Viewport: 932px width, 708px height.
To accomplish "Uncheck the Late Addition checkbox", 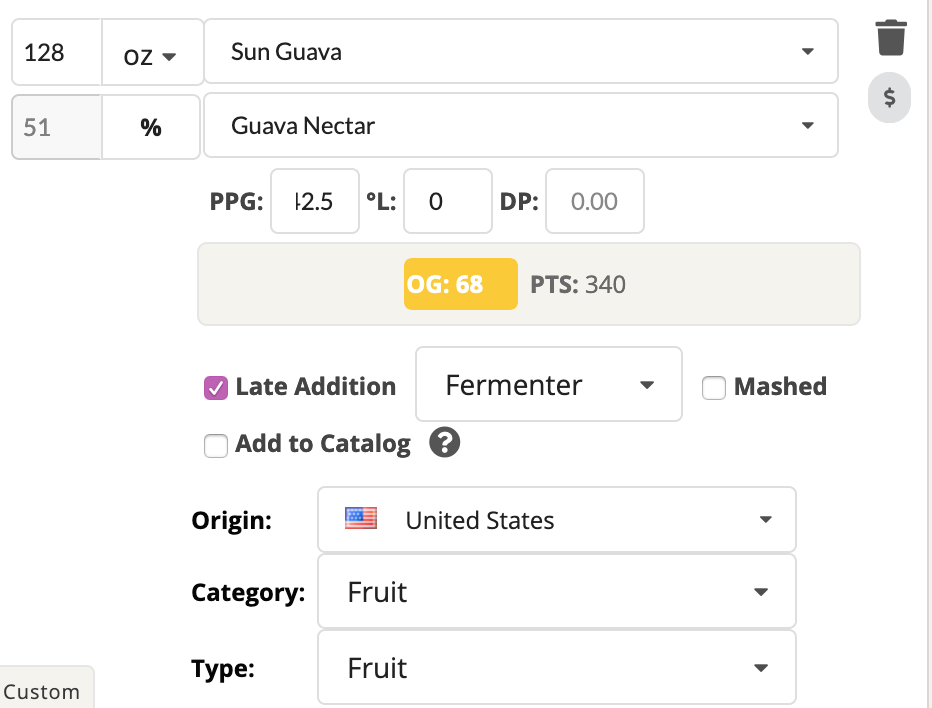I will [216, 388].
